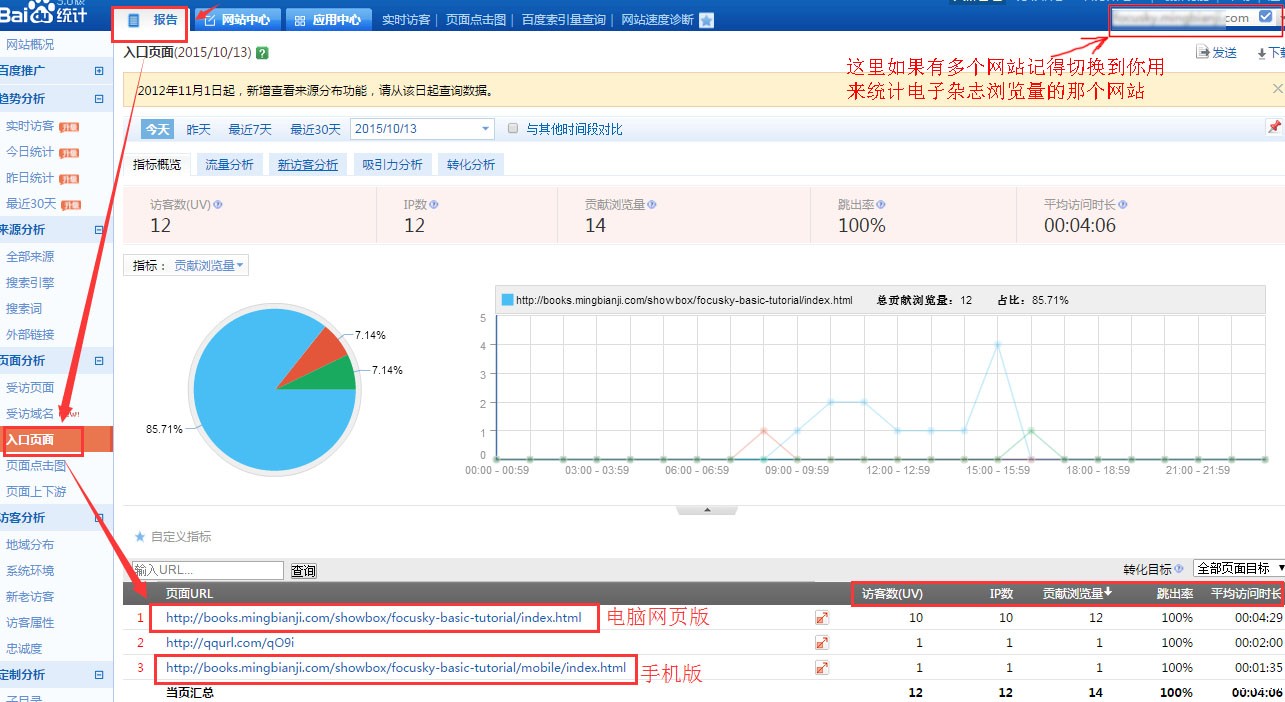Toggle the checkbox in the site selector
This screenshot has width=1285, height=702.
click(x=1265, y=17)
